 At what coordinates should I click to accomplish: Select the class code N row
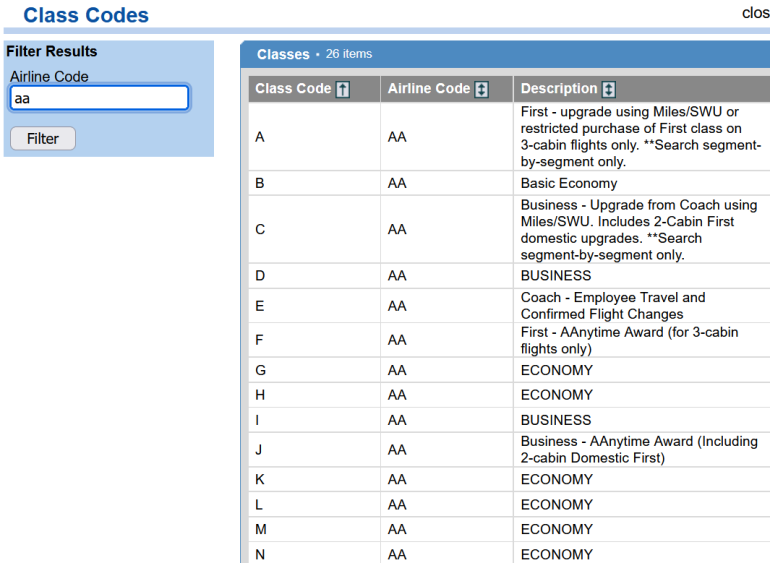point(260,554)
